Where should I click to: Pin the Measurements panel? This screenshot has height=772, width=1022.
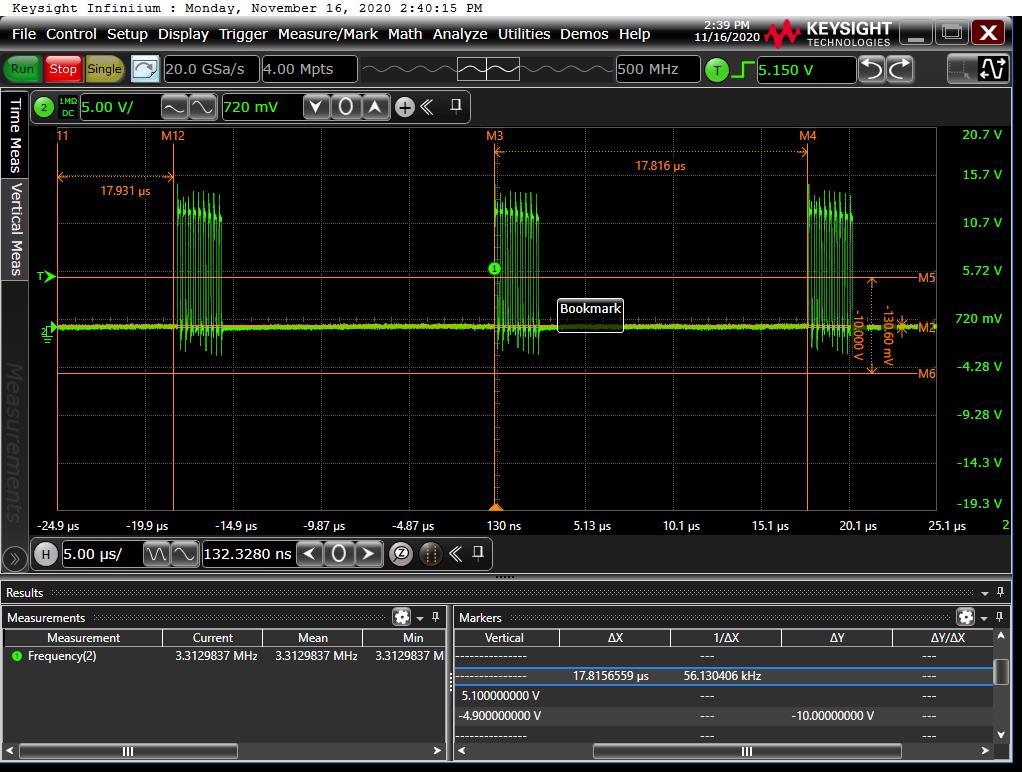435,617
